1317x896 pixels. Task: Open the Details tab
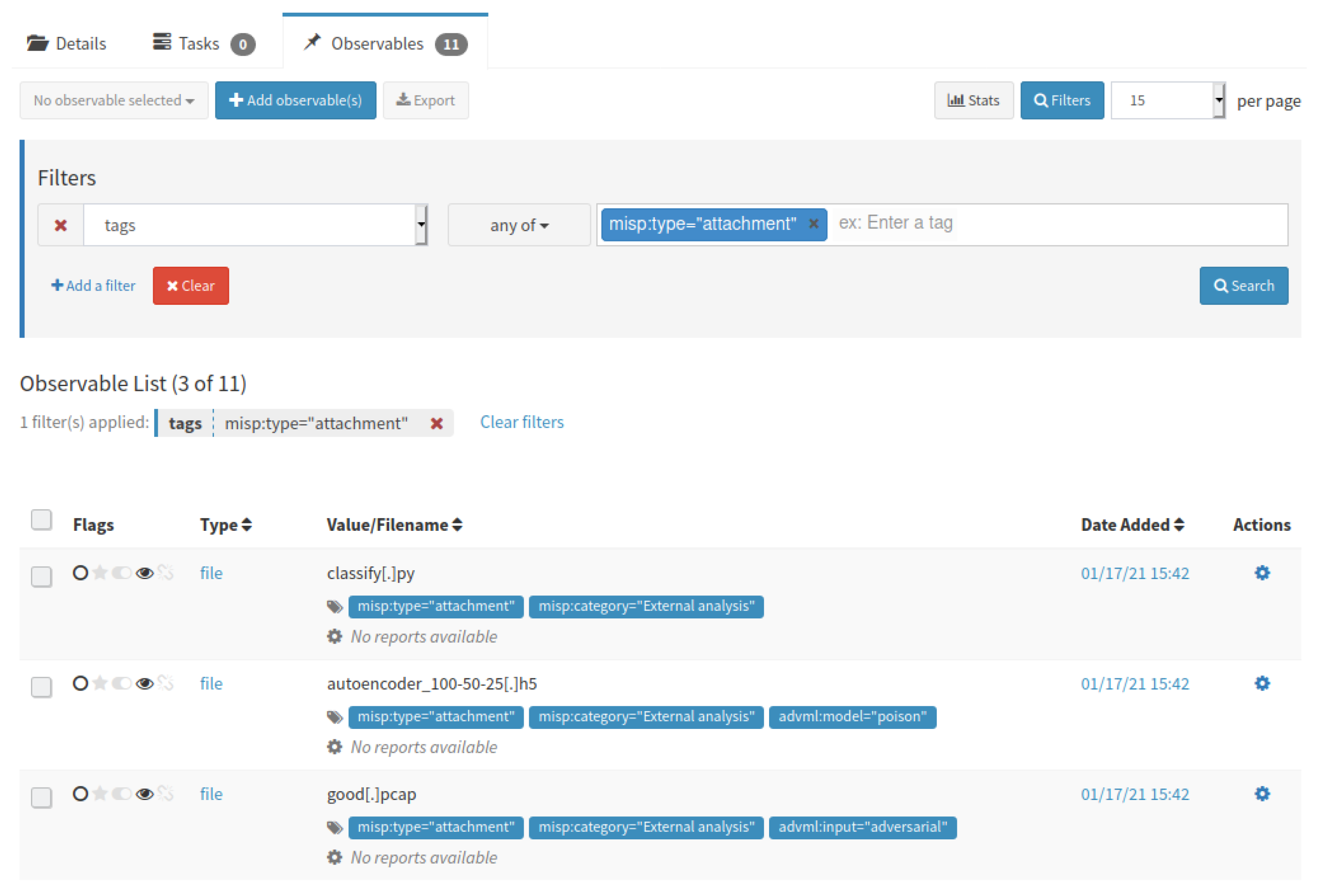click(67, 44)
